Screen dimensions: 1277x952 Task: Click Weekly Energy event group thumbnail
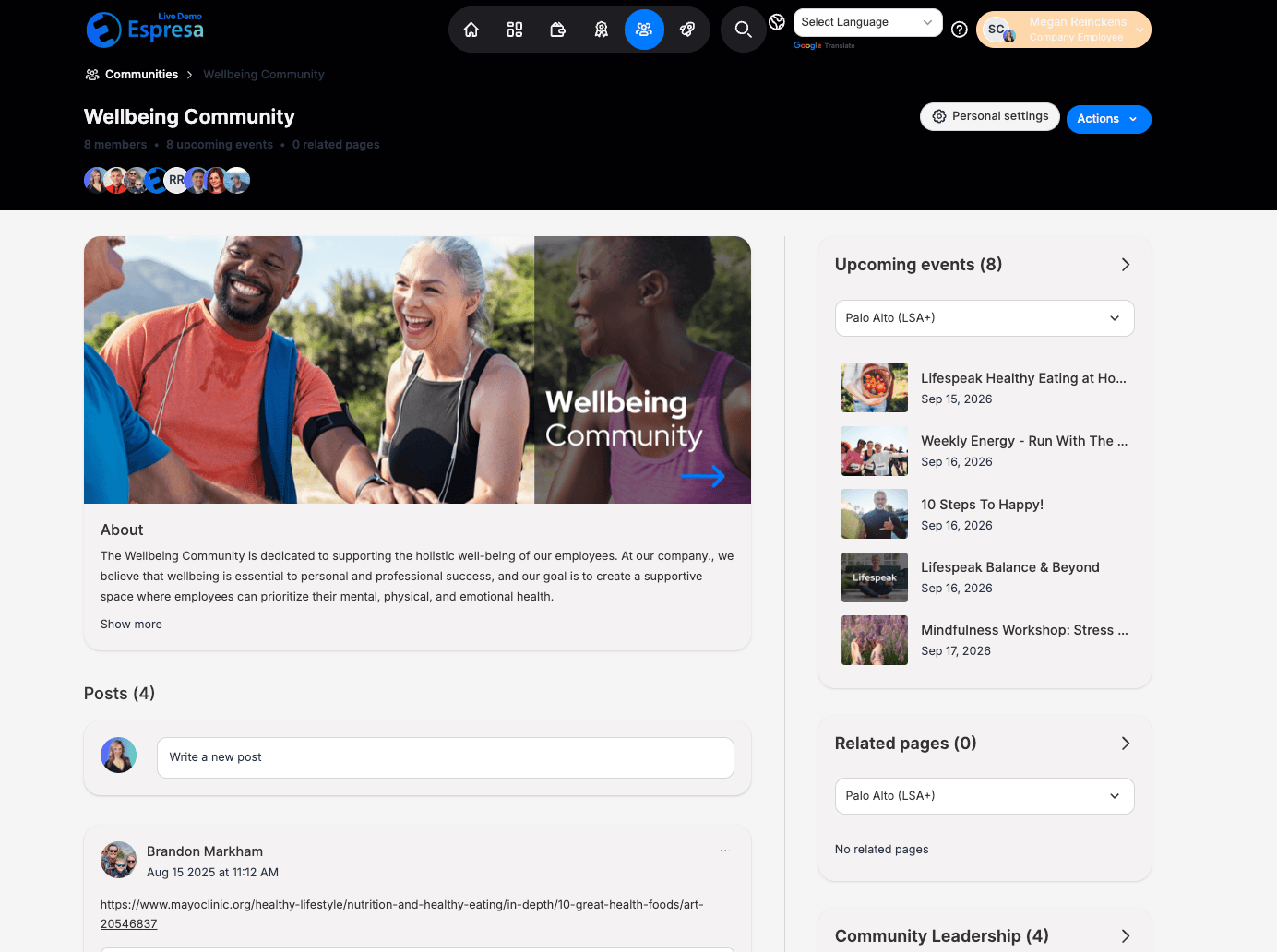875,450
